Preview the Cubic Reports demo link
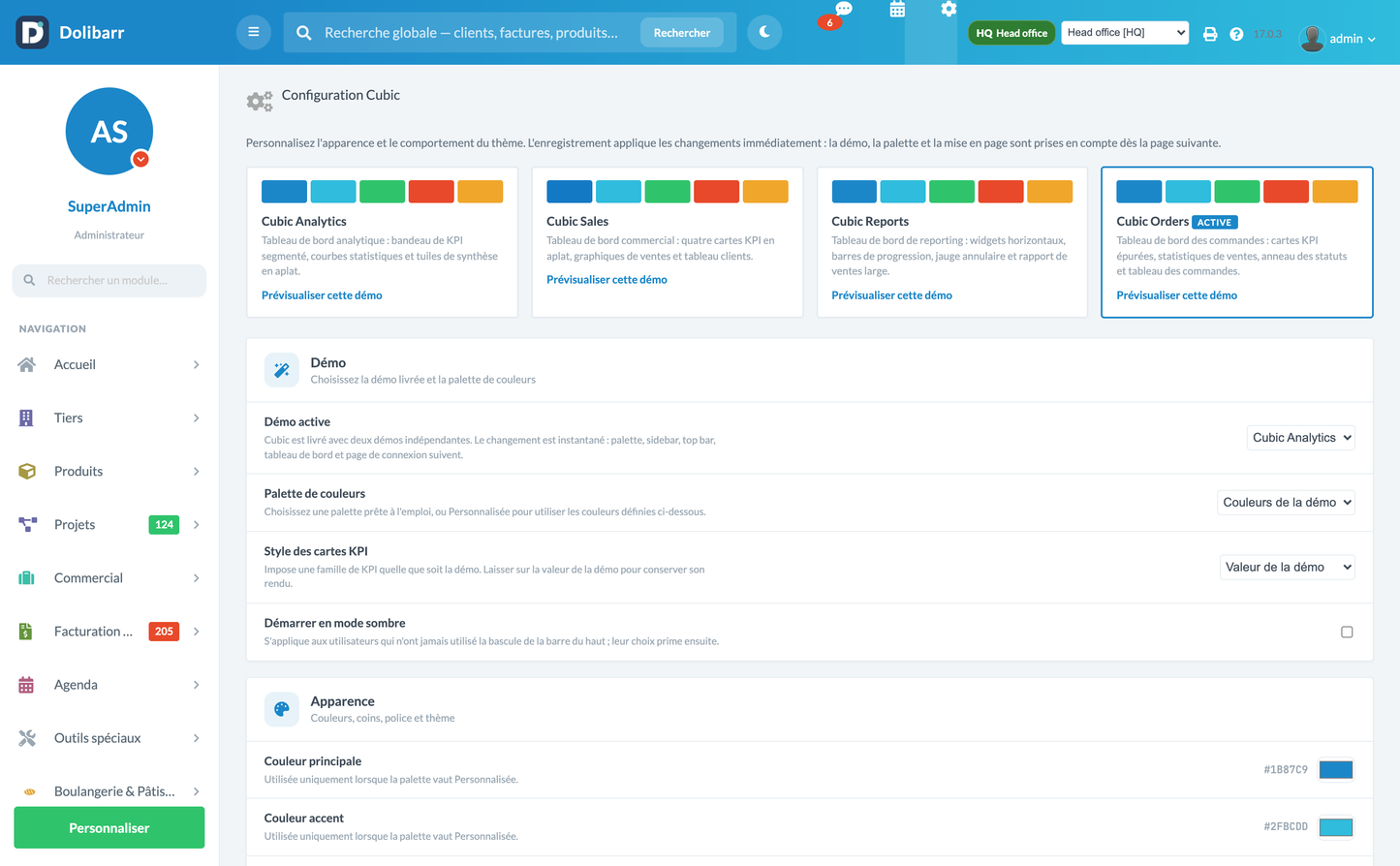The width and height of the screenshot is (1400, 866). (x=891, y=295)
